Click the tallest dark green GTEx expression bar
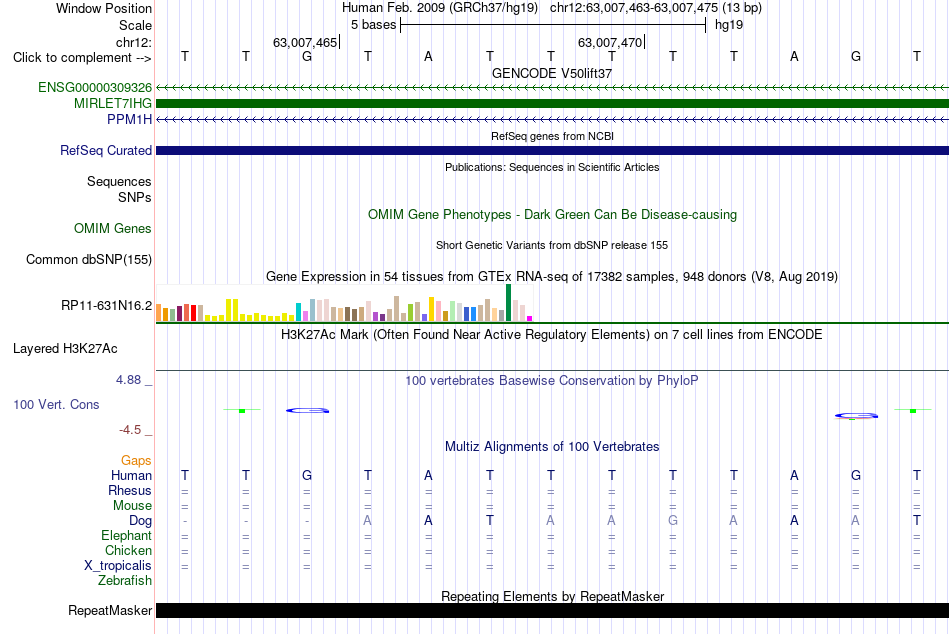The image size is (950, 634). [508, 302]
